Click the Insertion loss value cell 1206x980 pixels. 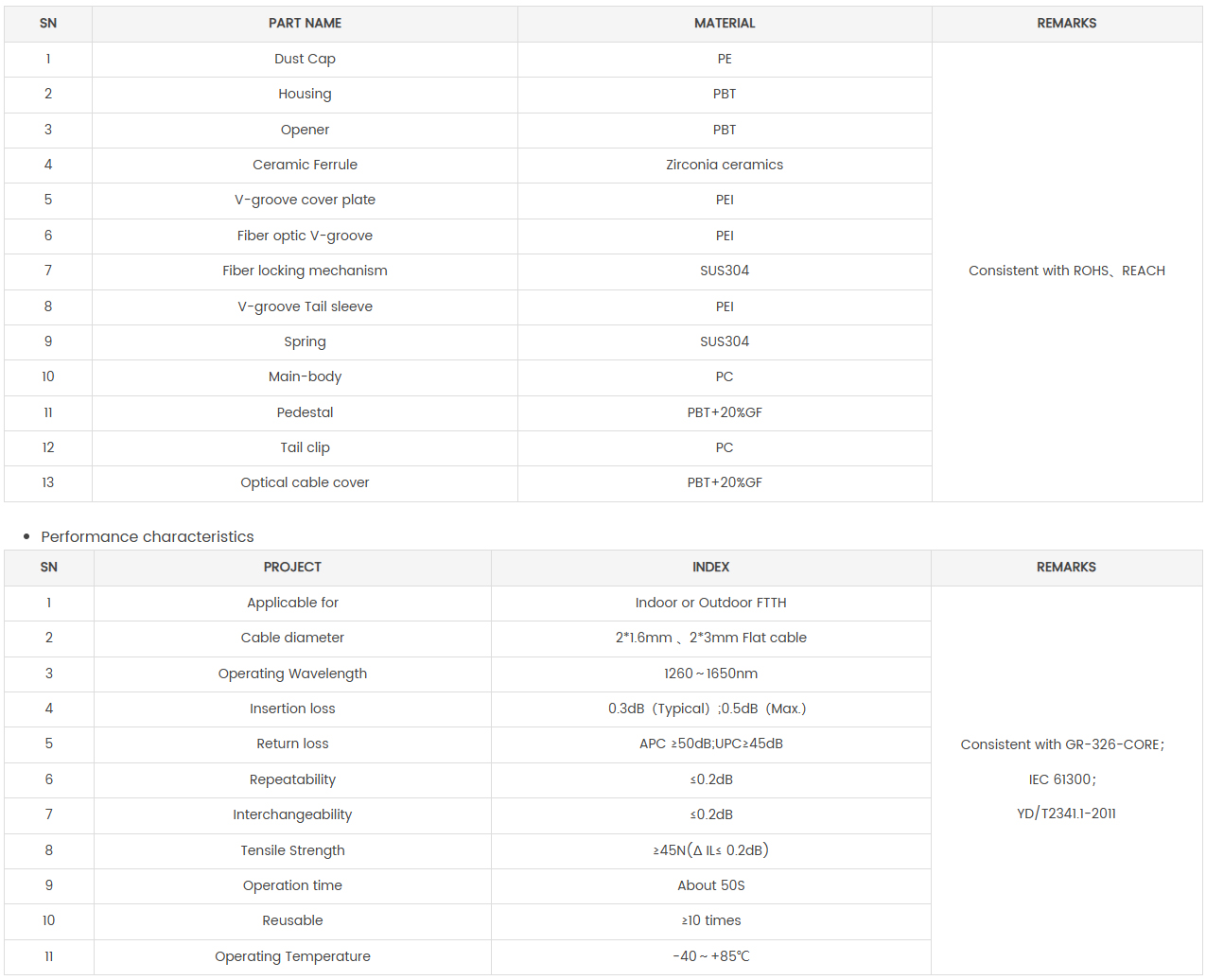point(707,709)
